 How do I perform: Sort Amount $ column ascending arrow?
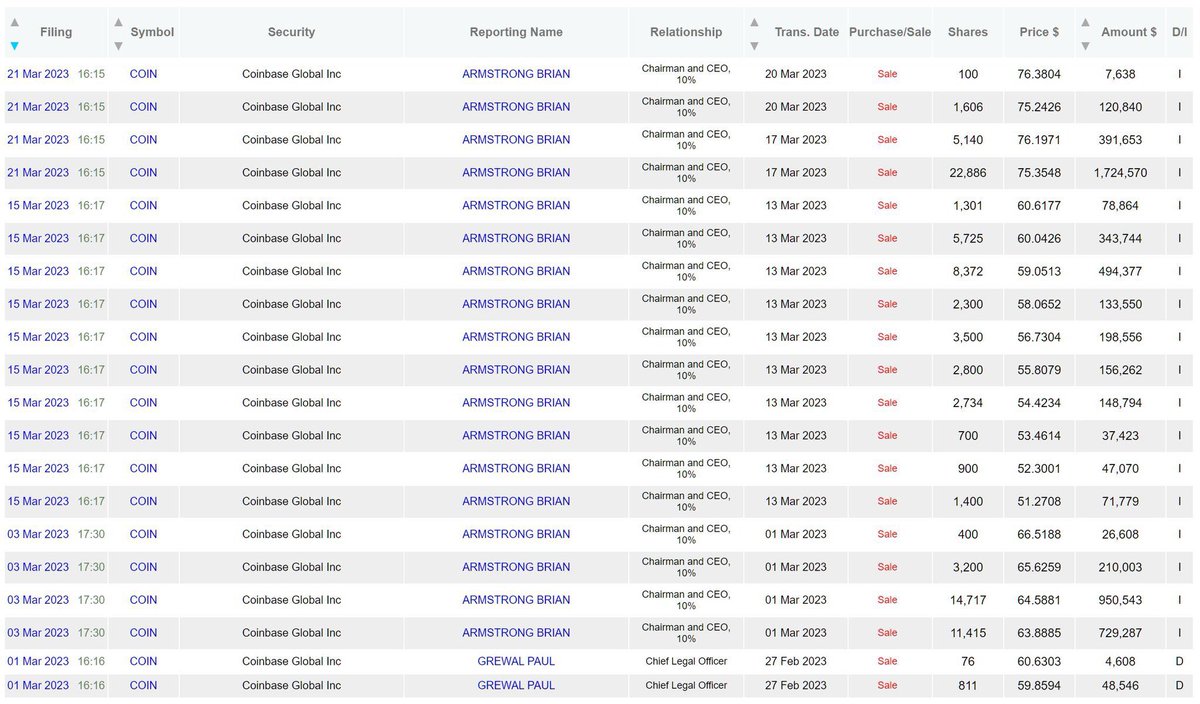[x=1085, y=21]
